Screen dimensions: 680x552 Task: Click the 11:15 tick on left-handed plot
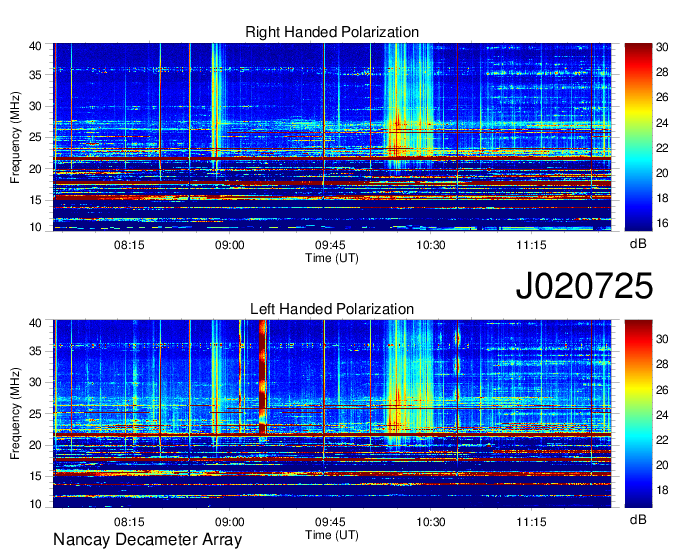pyautogui.click(x=531, y=522)
